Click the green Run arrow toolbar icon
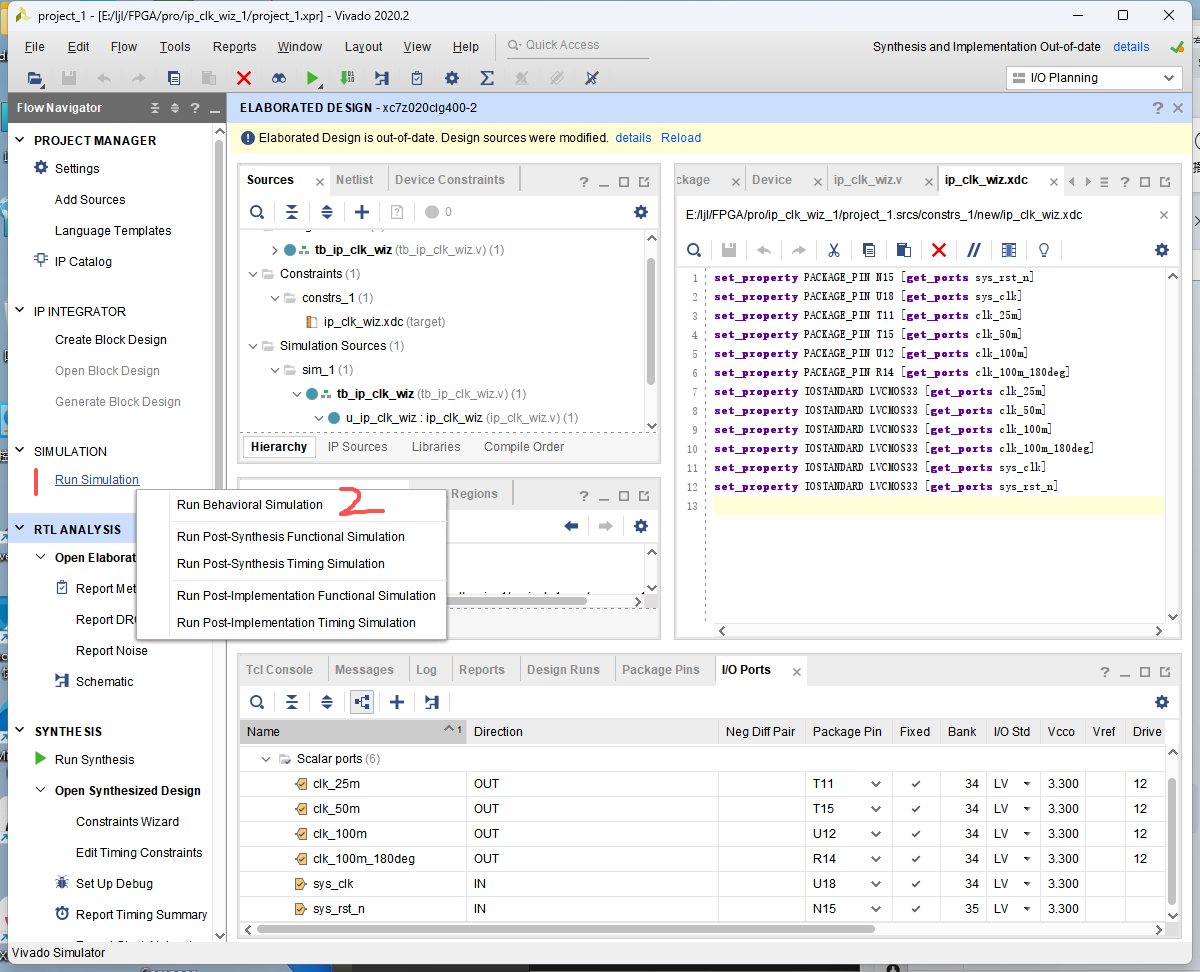This screenshot has height=972, width=1200. (313, 78)
